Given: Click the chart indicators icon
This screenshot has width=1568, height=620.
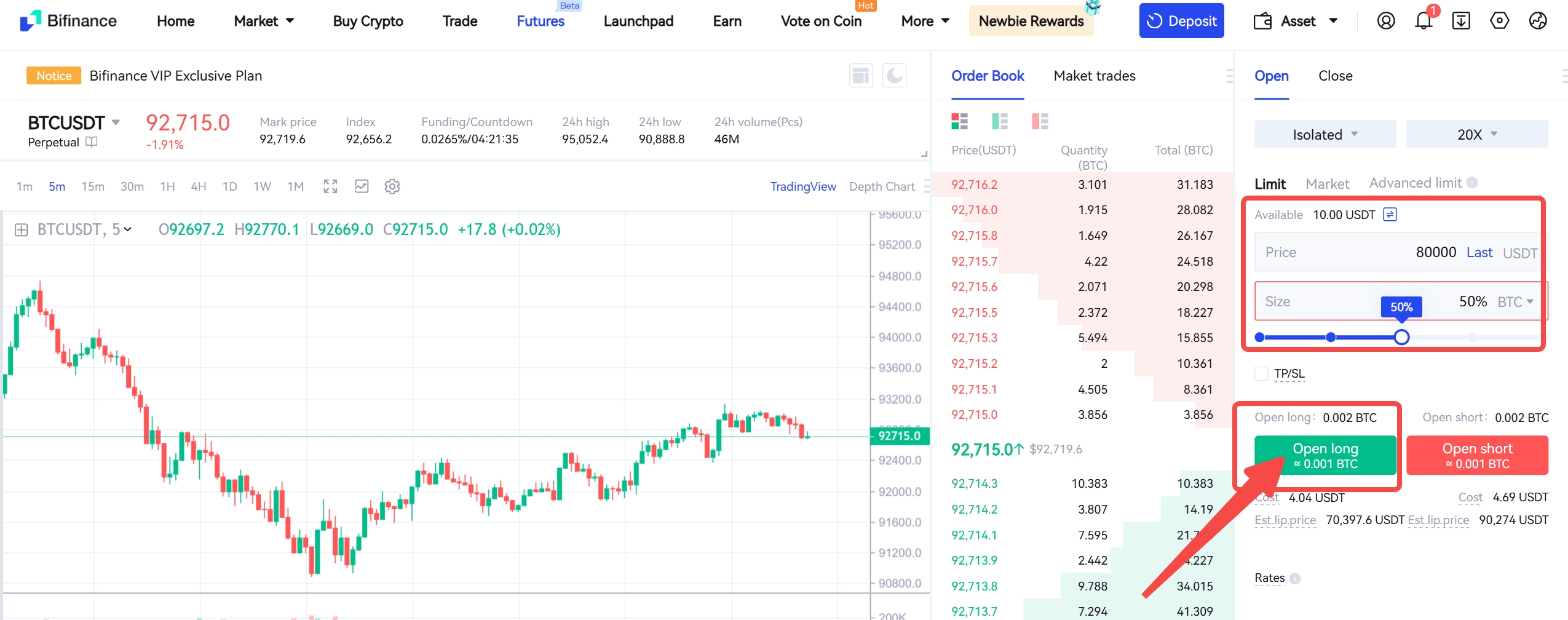Looking at the screenshot, I should [x=362, y=186].
